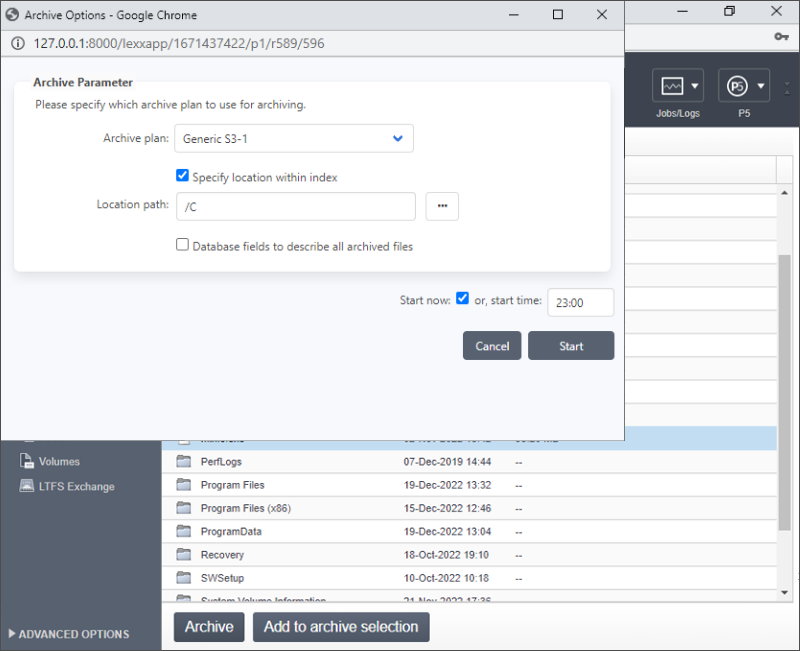Select the SWSetup folder name
Screen dimensions: 800x651
[222, 578]
